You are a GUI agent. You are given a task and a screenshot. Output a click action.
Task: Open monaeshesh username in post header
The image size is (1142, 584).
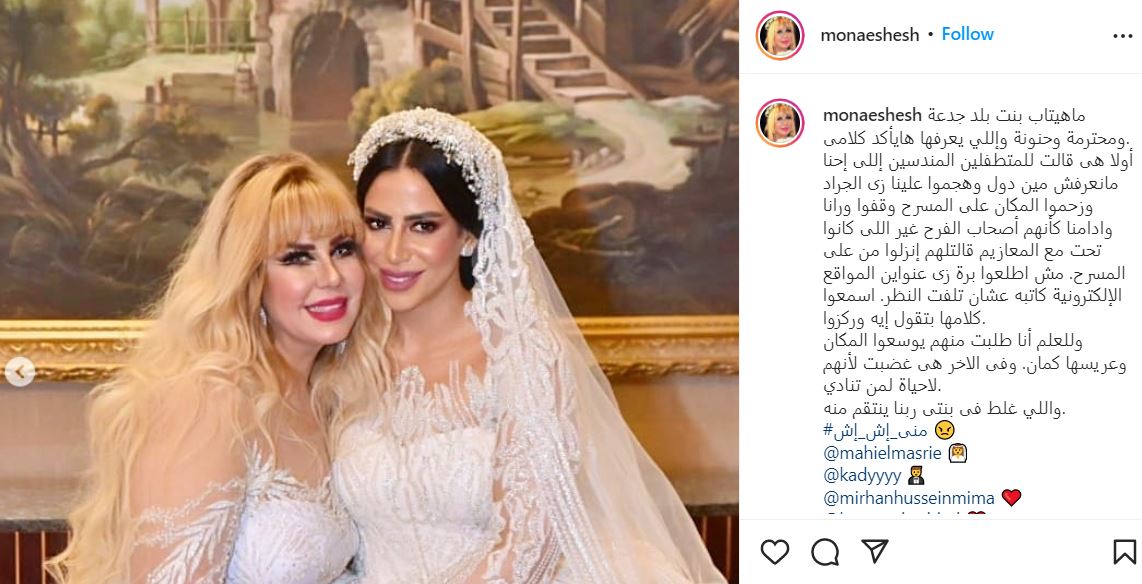[x=870, y=35]
